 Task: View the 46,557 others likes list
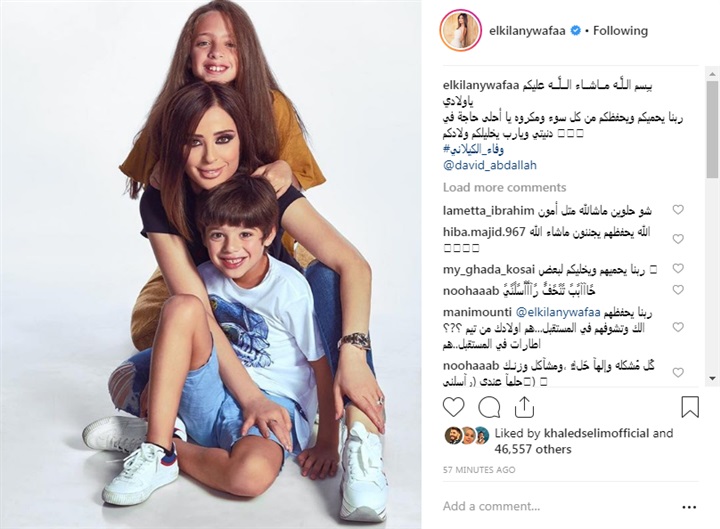click(533, 449)
